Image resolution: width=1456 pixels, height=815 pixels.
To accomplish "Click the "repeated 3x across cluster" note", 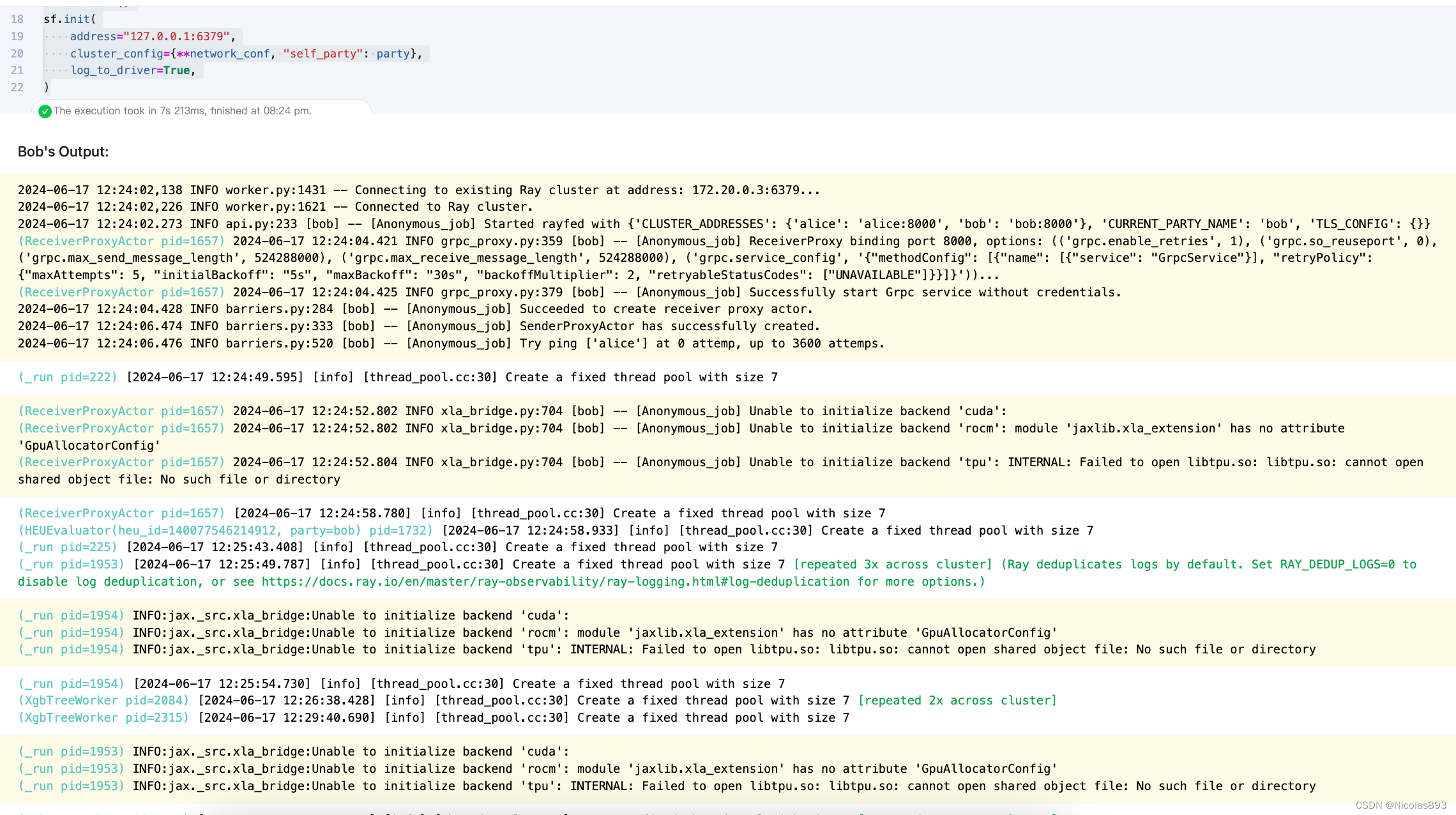I will (892, 565).
